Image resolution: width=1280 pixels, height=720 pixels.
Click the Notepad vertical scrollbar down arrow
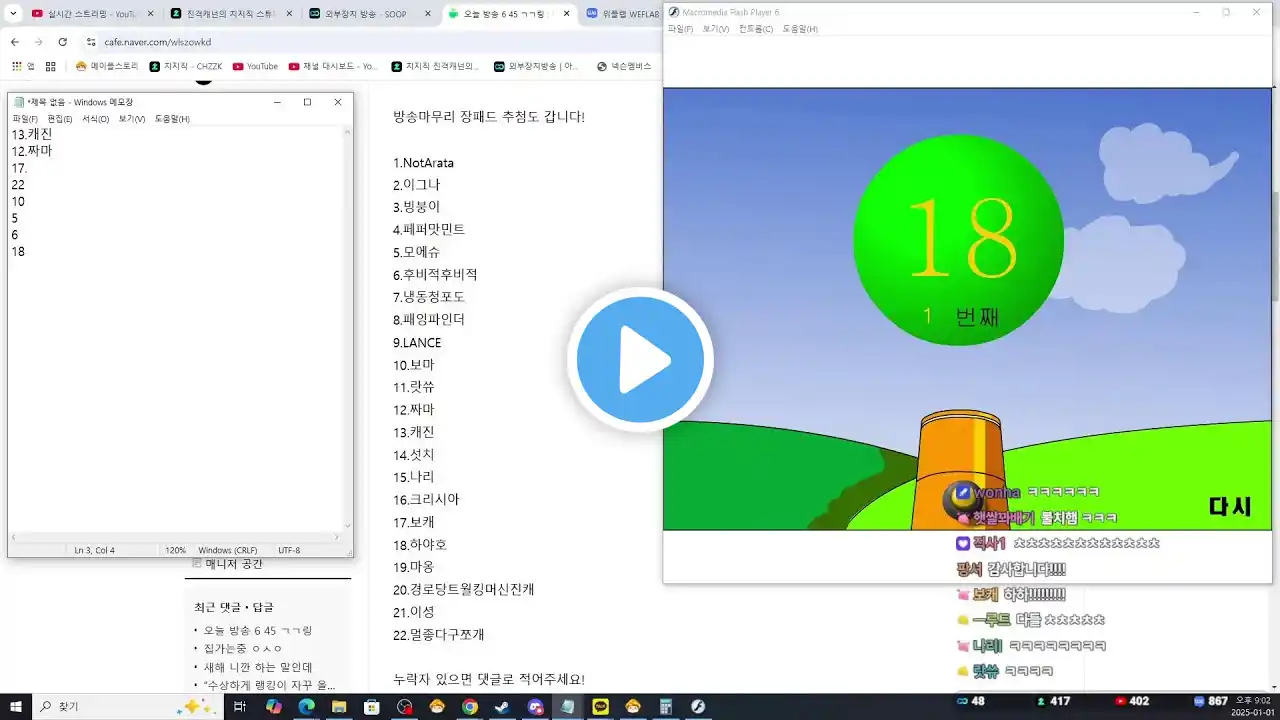pyautogui.click(x=348, y=526)
